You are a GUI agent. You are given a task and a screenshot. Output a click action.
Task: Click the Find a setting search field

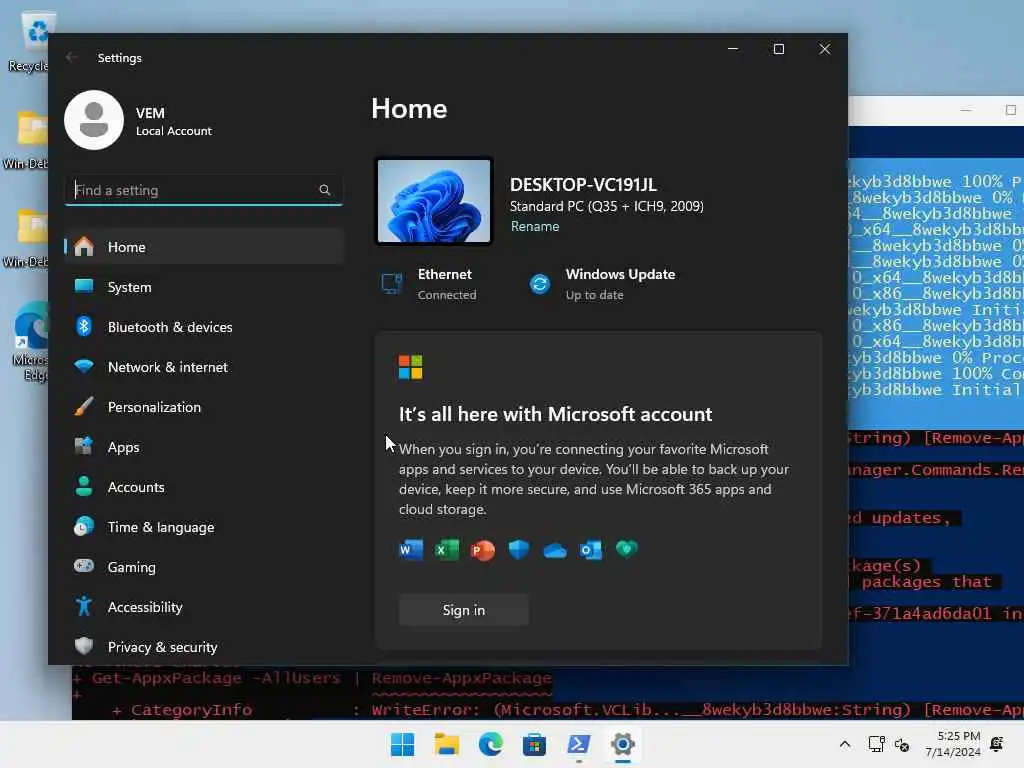point(204,190)
